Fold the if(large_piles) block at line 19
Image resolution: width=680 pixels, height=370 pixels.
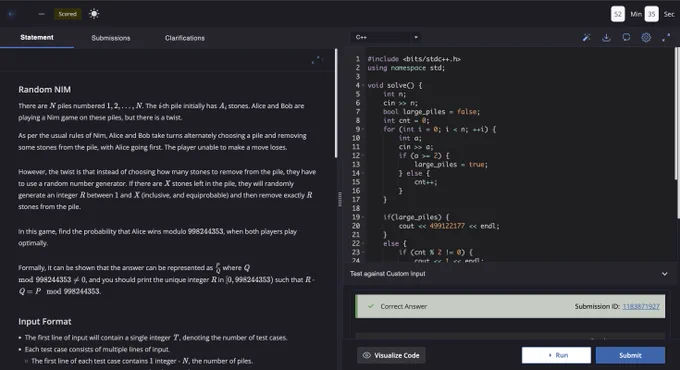point(363,217)
